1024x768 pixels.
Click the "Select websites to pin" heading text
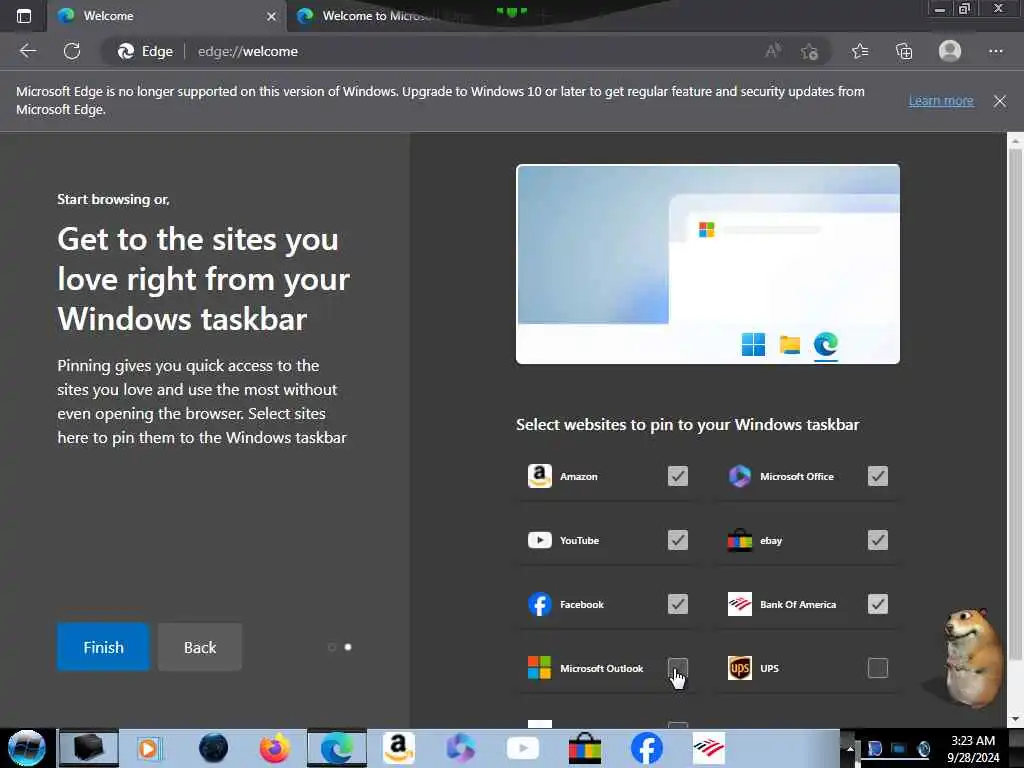688,424
